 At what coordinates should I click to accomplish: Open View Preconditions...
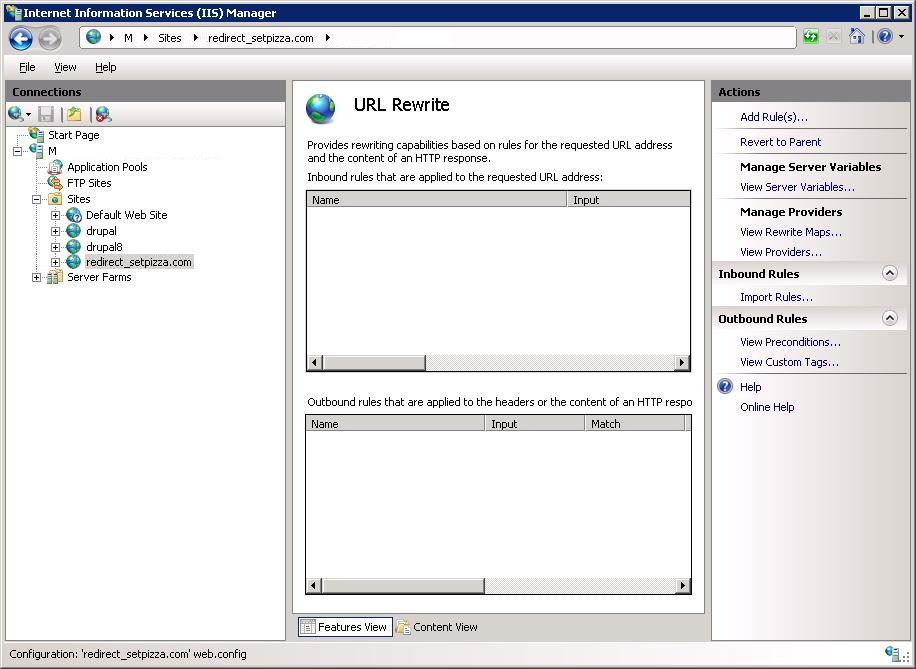tap(790, 342)
